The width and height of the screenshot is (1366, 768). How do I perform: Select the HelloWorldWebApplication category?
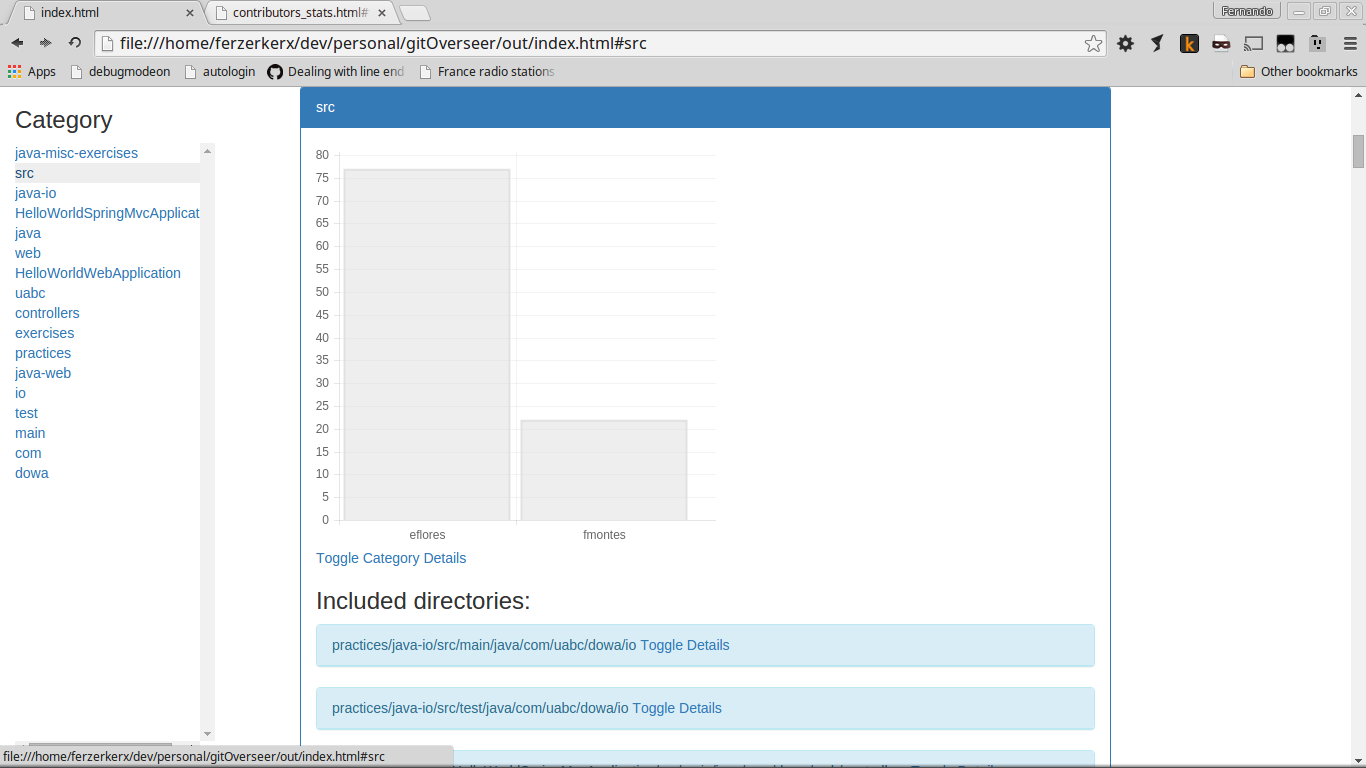coord(98,273)
